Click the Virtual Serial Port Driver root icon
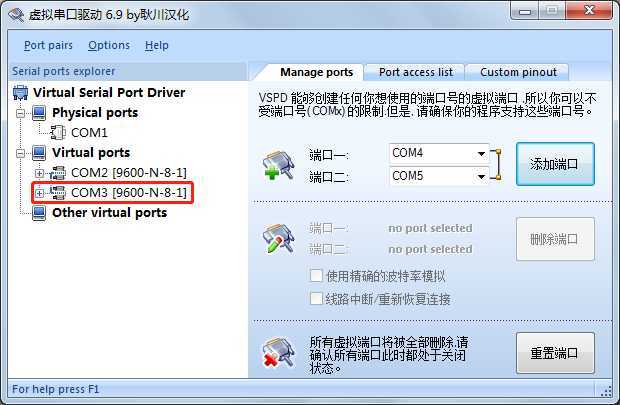This screenshot has width=620, height=405. (21, 93)
